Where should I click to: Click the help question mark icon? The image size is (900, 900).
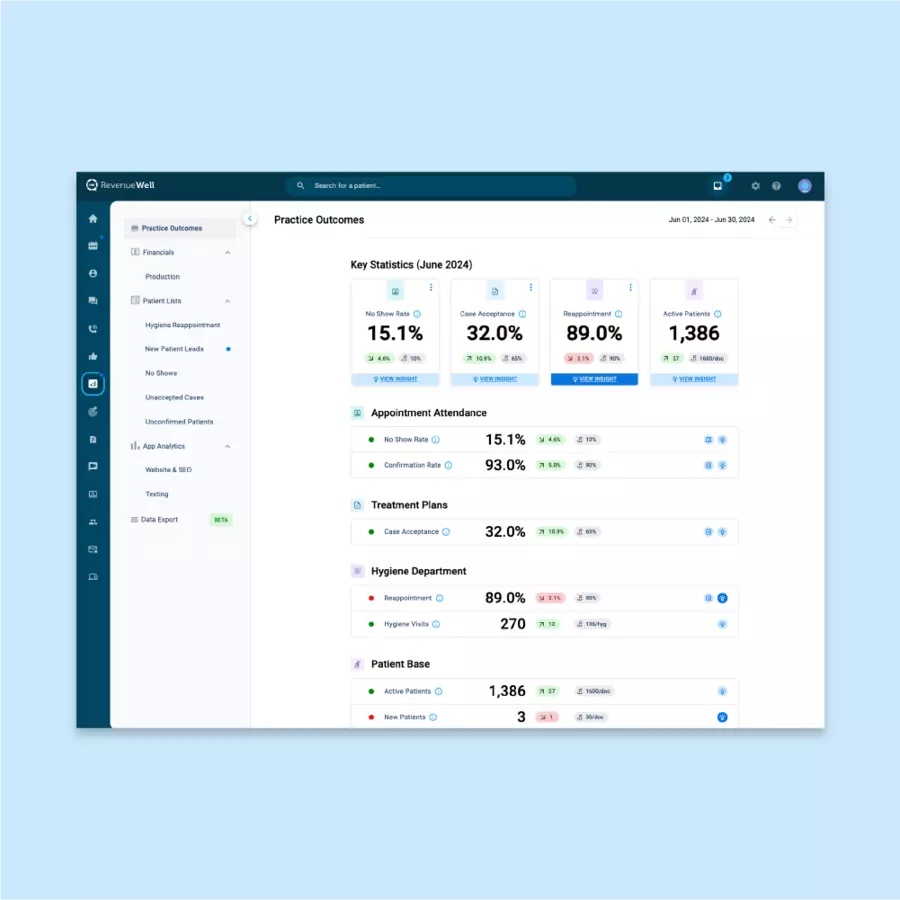tap(777, 186)
